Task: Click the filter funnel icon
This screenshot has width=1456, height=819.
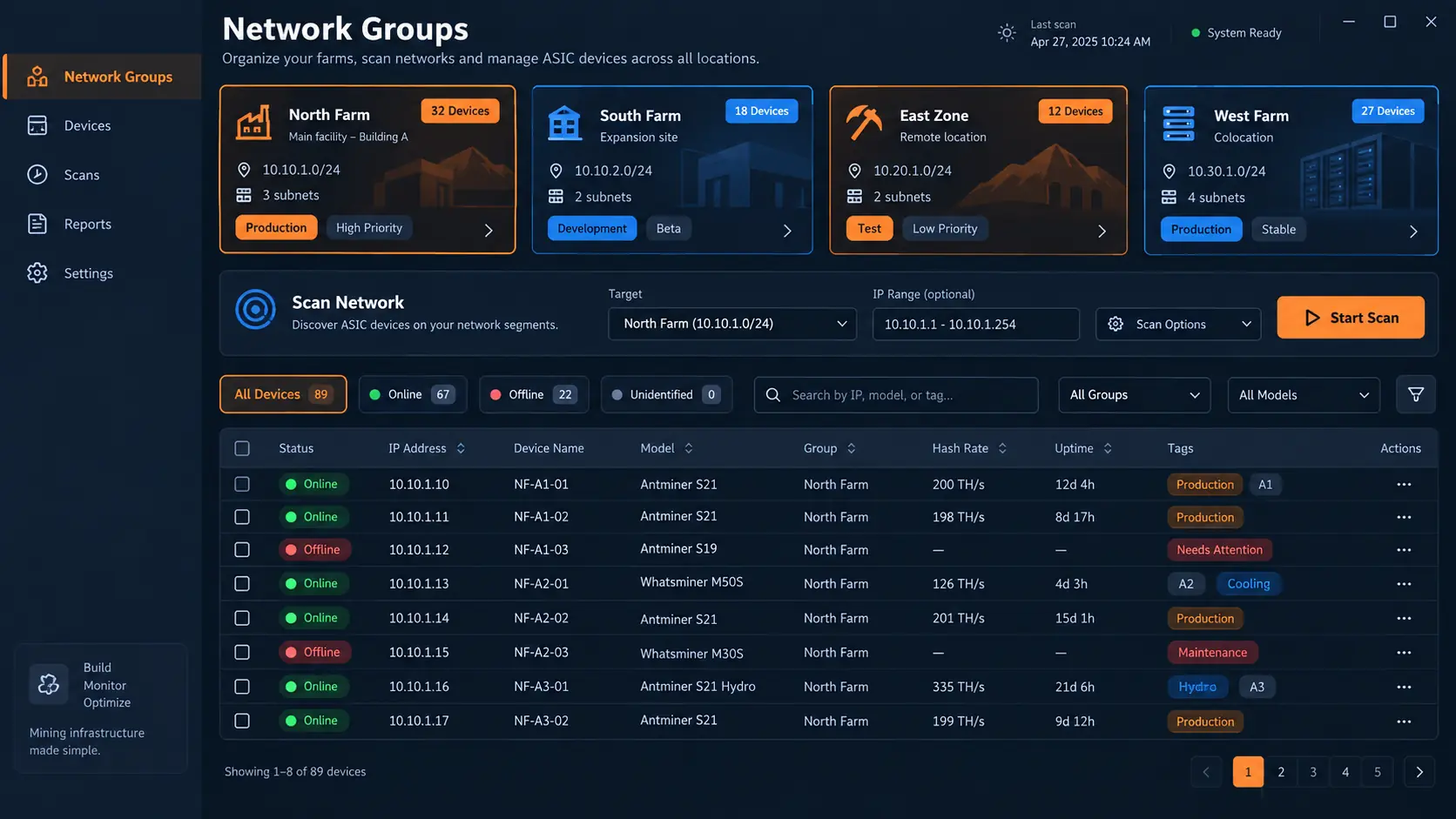Action: coord(1416,394)
